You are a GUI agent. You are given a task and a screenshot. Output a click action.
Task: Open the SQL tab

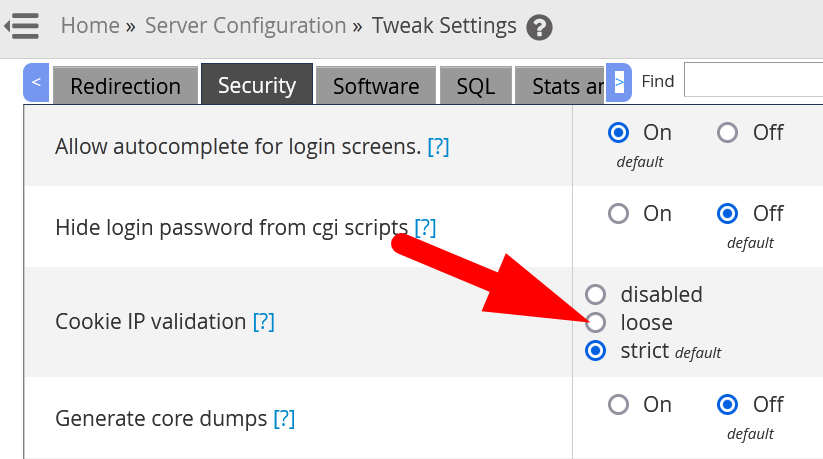476,86
